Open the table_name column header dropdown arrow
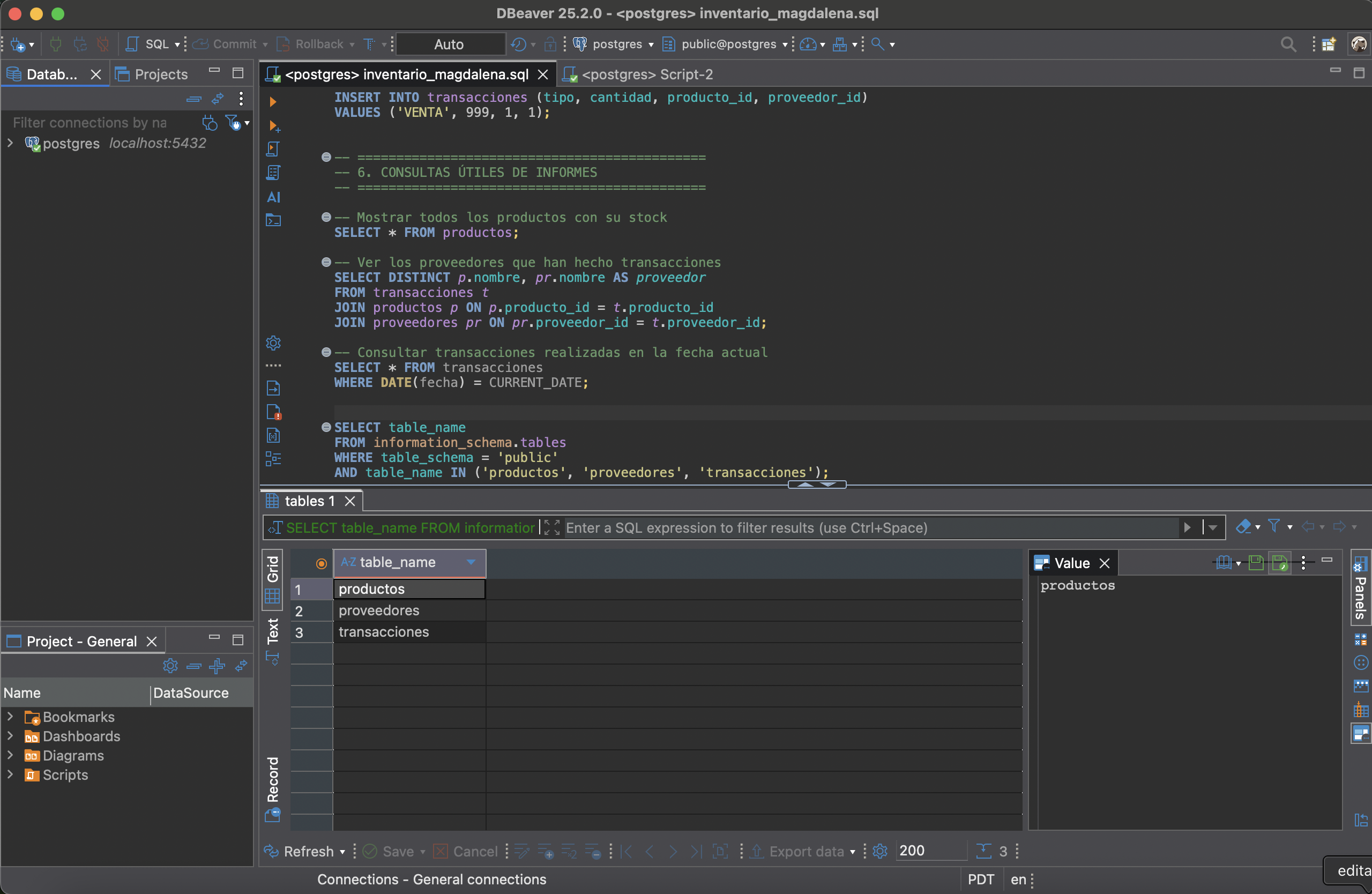 (471, 562)
